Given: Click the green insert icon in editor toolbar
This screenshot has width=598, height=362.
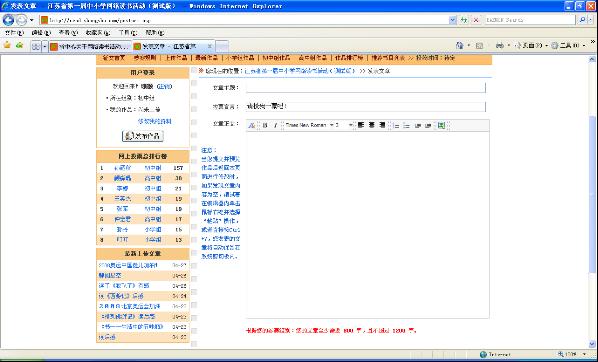Looking at the screenshot, I should (x=442, y=125).
